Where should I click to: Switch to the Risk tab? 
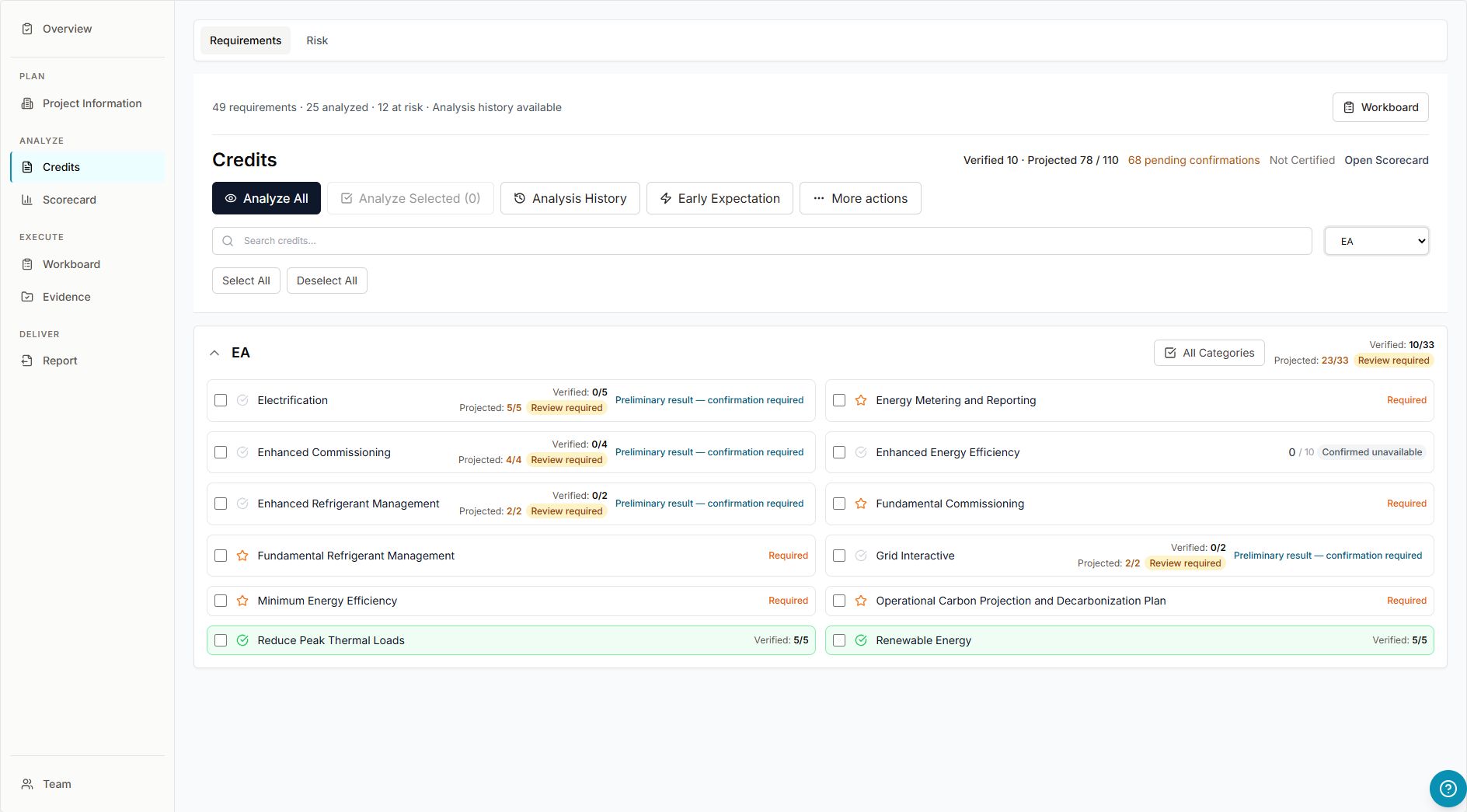[317, 40]
